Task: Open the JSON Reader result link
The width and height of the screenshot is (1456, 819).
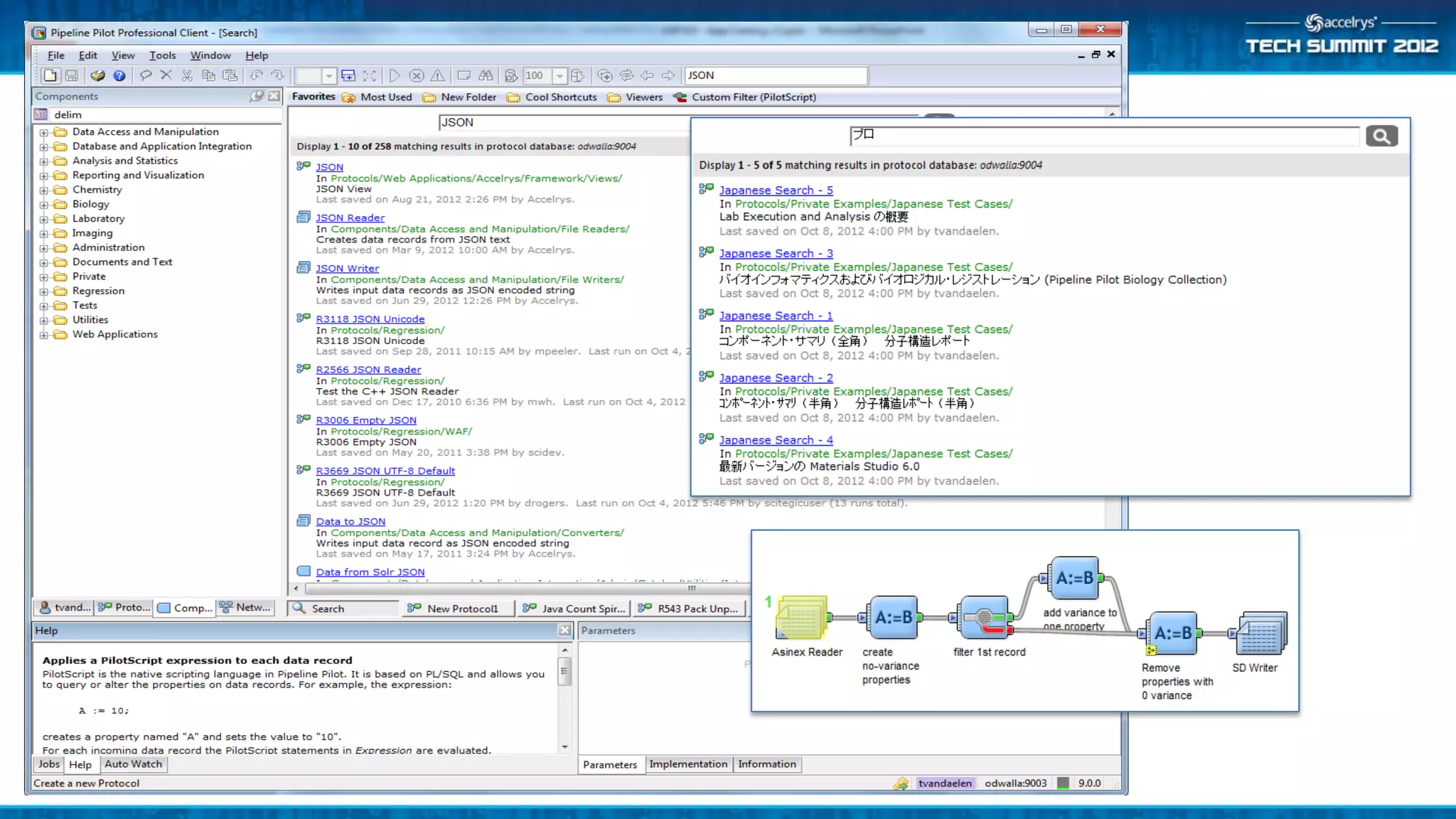Action: click(x=350, y=218)
